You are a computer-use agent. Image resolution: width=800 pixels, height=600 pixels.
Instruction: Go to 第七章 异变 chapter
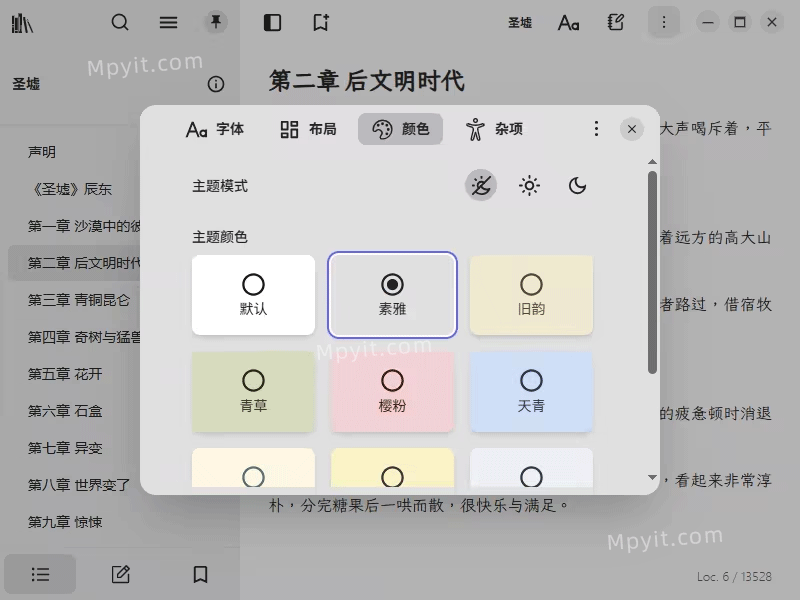(65, 448)
